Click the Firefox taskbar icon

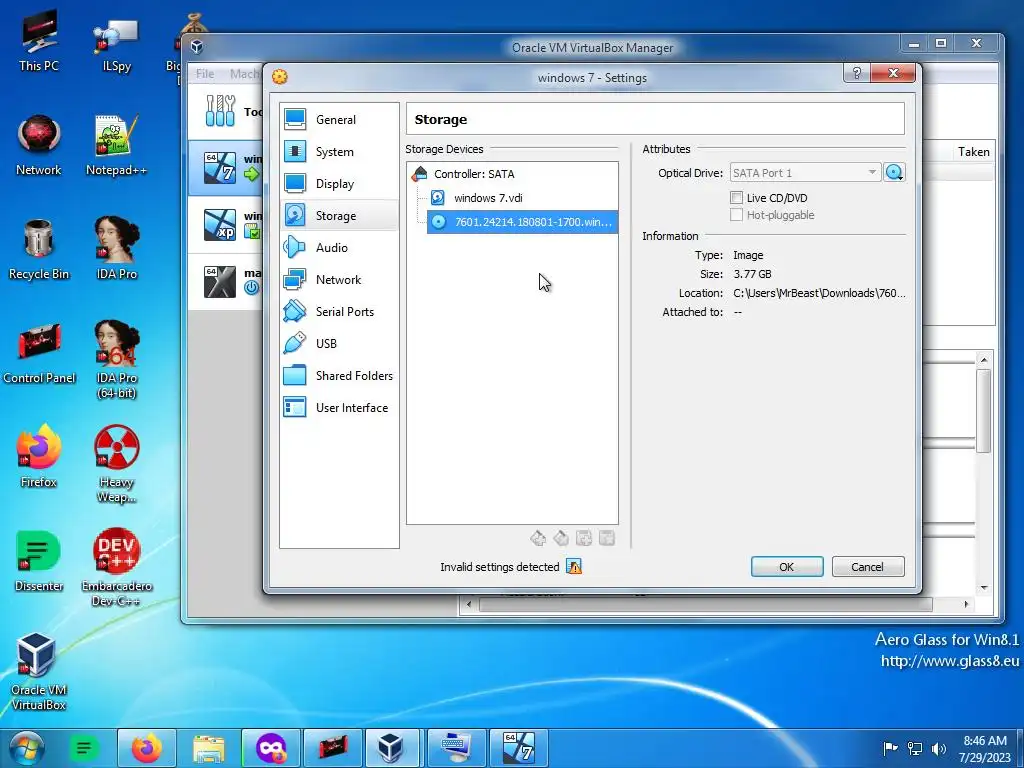coord(146,748)
